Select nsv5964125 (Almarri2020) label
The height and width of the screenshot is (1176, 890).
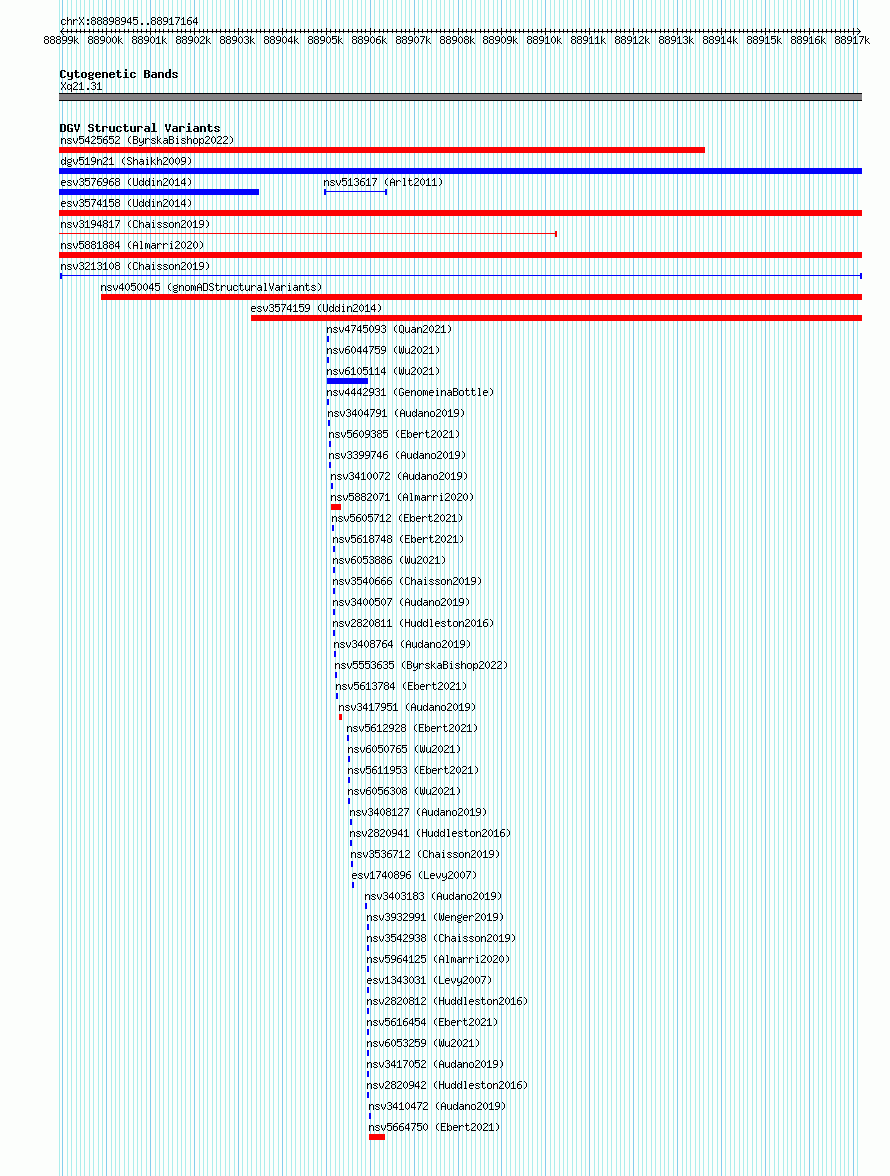click(x=438, y=959)
